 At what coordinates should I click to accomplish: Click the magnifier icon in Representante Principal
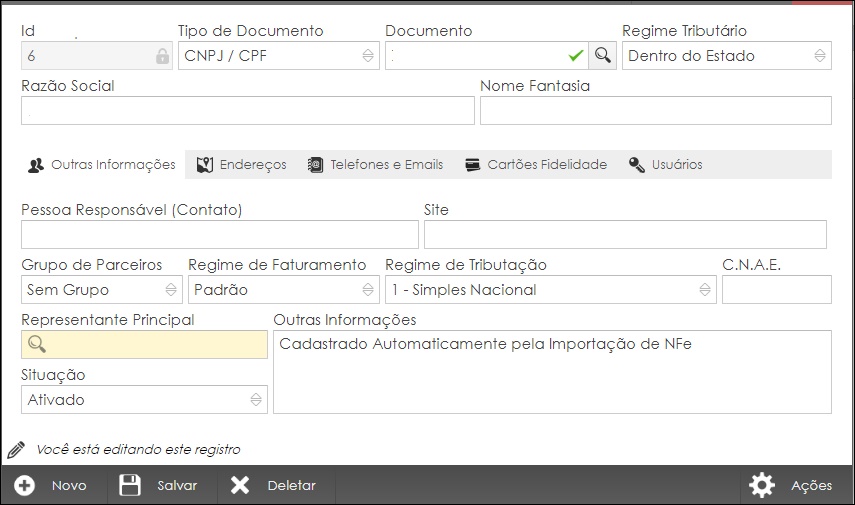click(37, 344)
